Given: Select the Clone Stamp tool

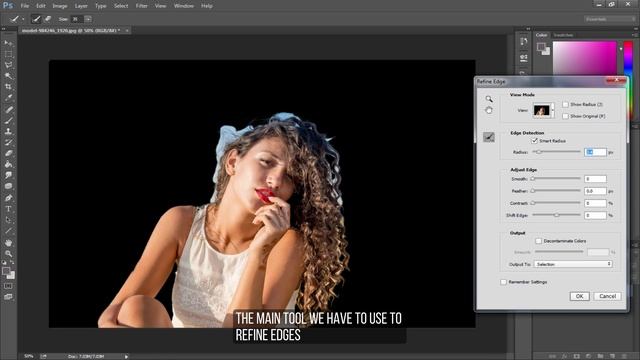Looking at the screenshot, I should click(8, 131).
